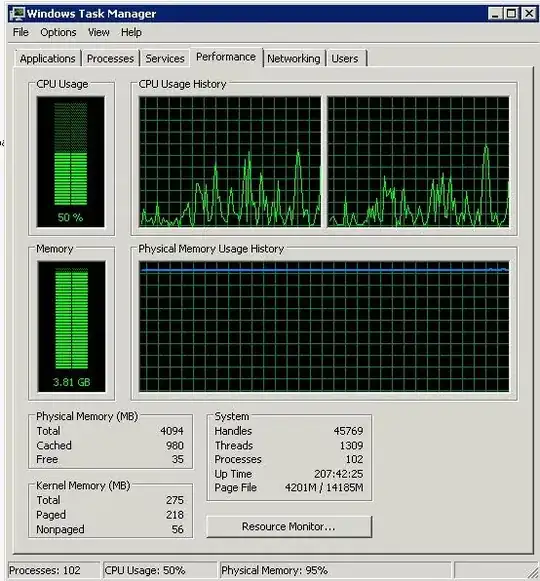Click the Free memory value 35
This screenshot has height=581, width=540.
178,459
